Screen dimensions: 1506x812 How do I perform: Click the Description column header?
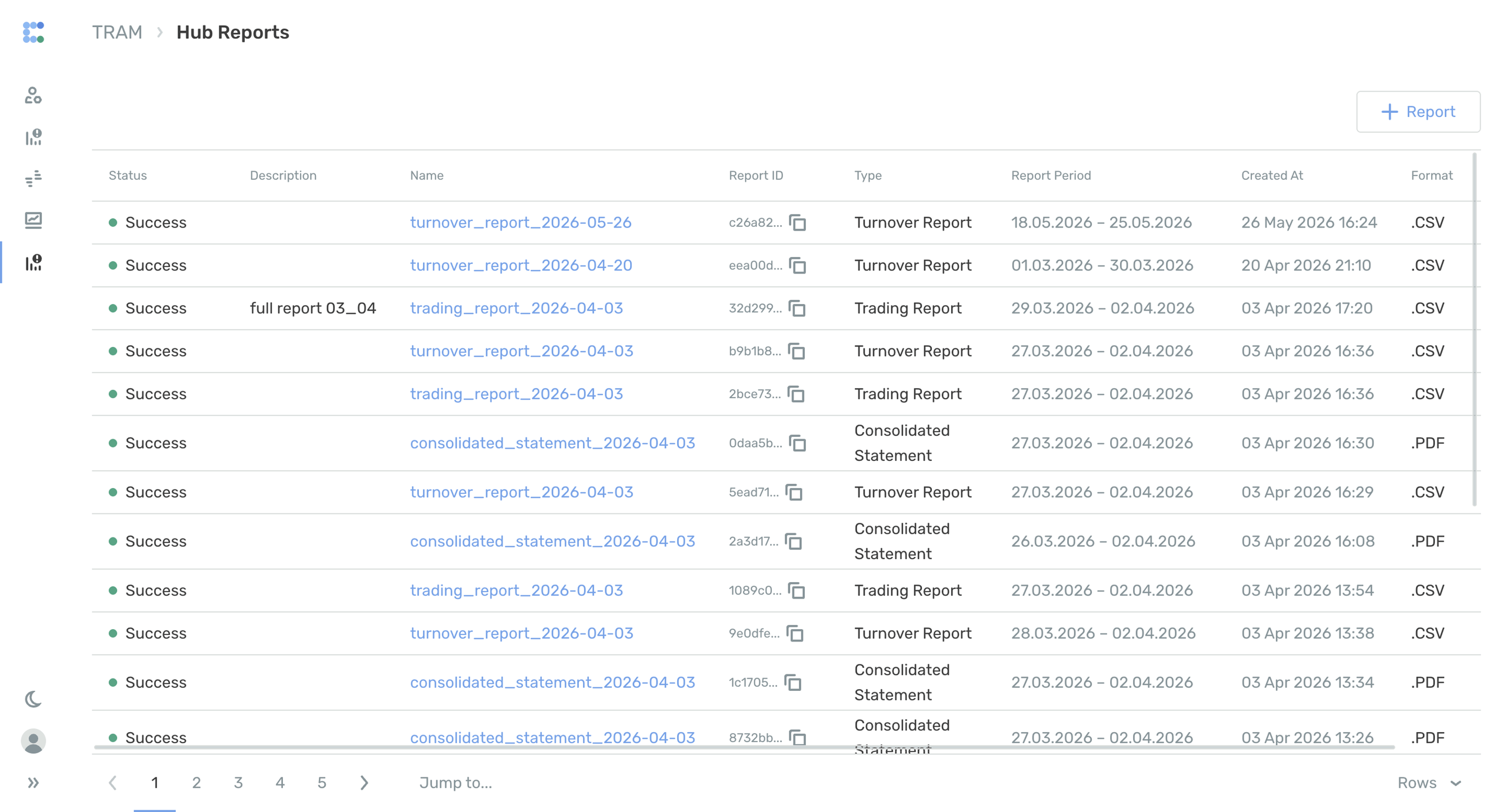click(283, 175)
